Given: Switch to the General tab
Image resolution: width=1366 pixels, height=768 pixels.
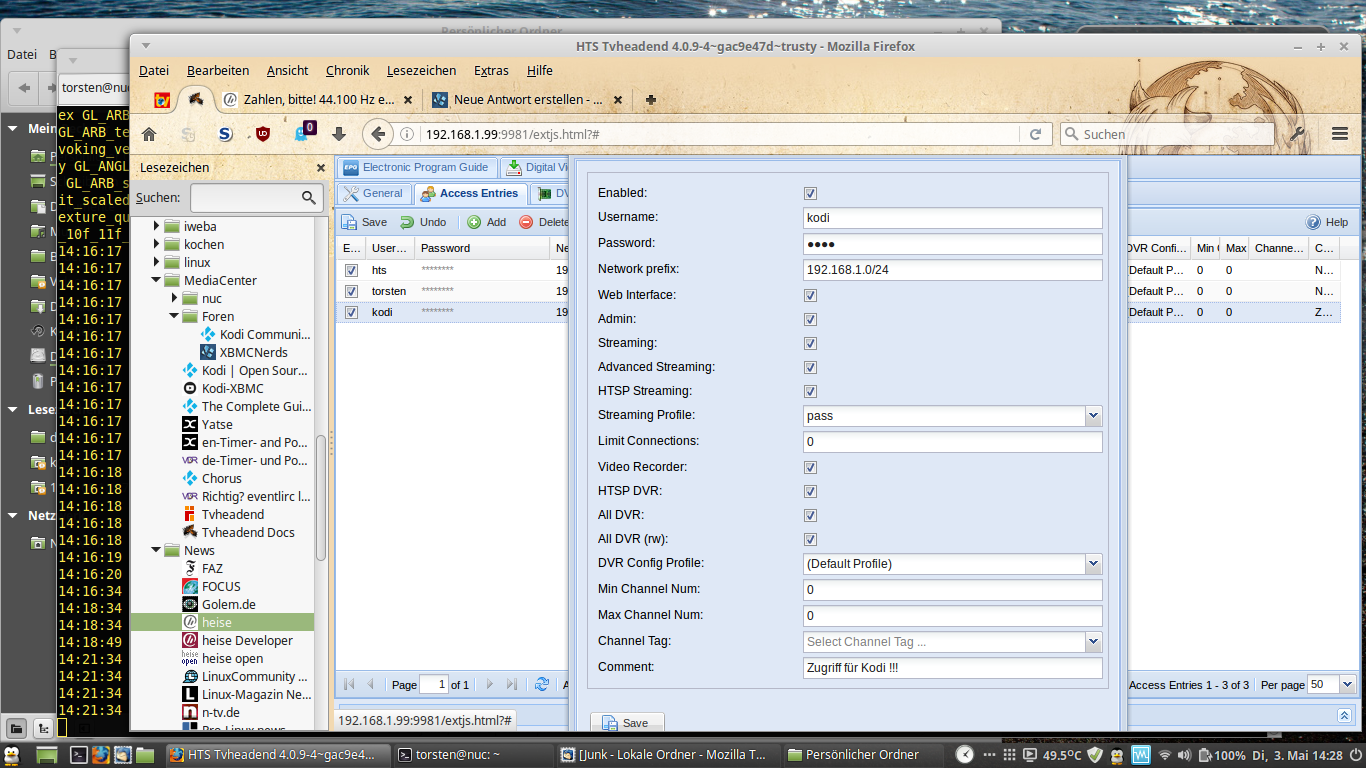Looking at the screenshot, I should [x=373, y=194].
